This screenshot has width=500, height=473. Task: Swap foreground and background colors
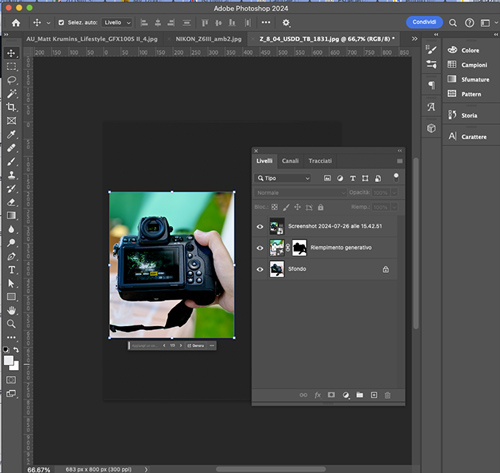[x=16, y=349]
